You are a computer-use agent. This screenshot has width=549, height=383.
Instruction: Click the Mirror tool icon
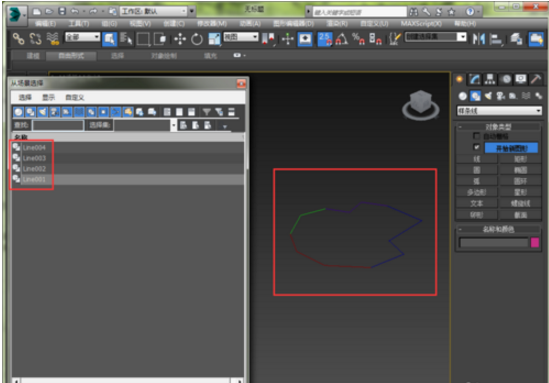point(479,39)
